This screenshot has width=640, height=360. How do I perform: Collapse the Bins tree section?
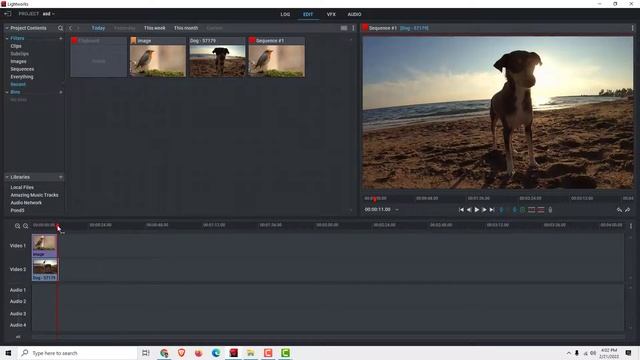tap(7, 92)
